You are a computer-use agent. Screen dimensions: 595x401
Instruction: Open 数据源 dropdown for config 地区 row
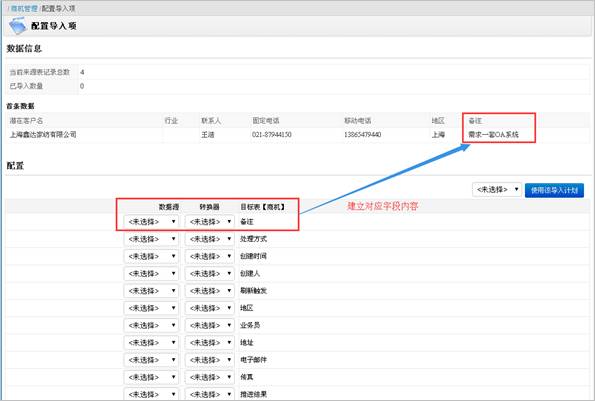pos(151,308)
